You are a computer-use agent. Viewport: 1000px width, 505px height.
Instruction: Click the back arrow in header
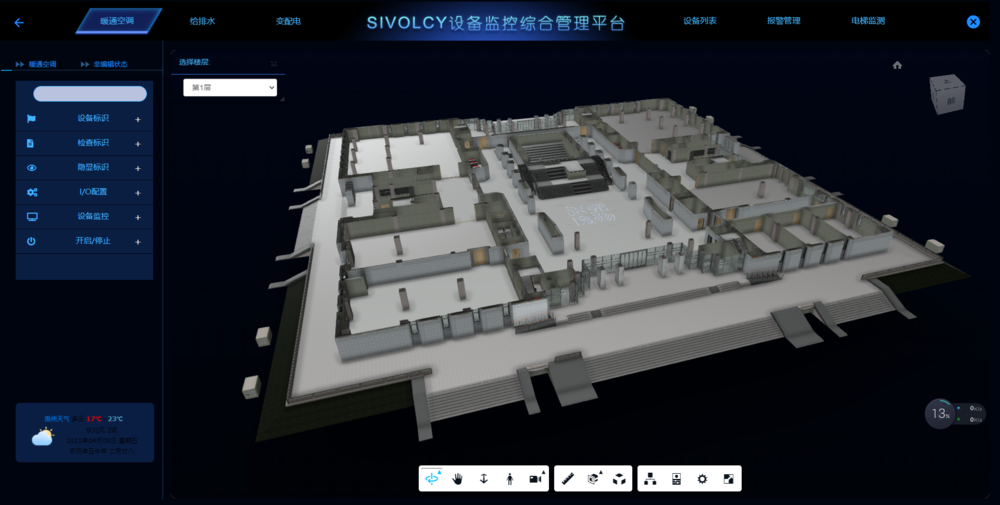pos(19,22)
